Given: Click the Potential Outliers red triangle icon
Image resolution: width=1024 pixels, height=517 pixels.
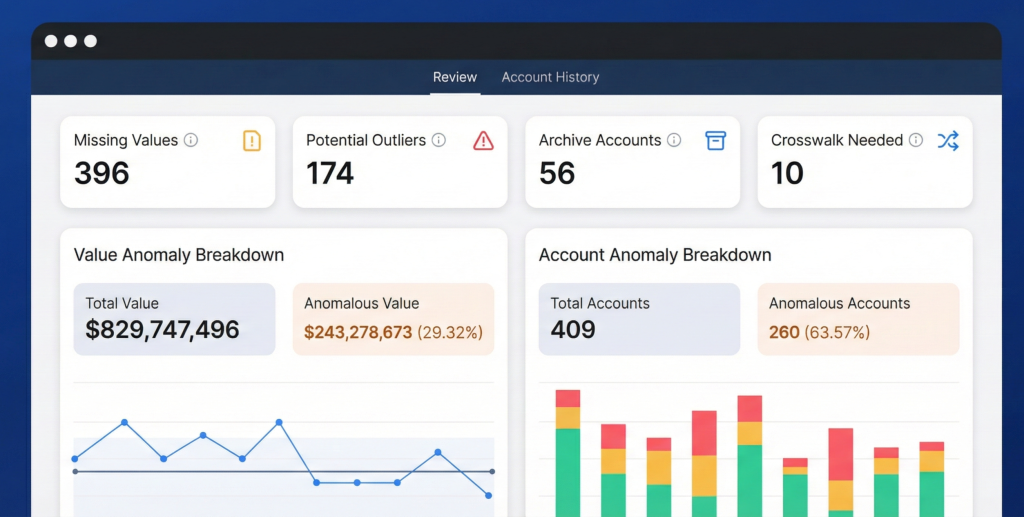Looking at the screenshot, I should (483, 141).
